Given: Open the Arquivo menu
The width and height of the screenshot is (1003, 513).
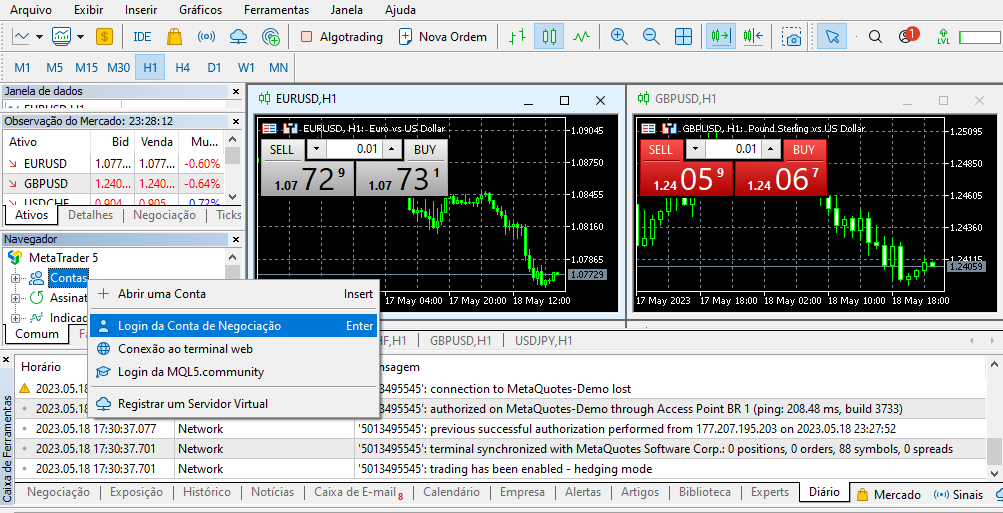Looking at the screenshot, I should point(31,10).
